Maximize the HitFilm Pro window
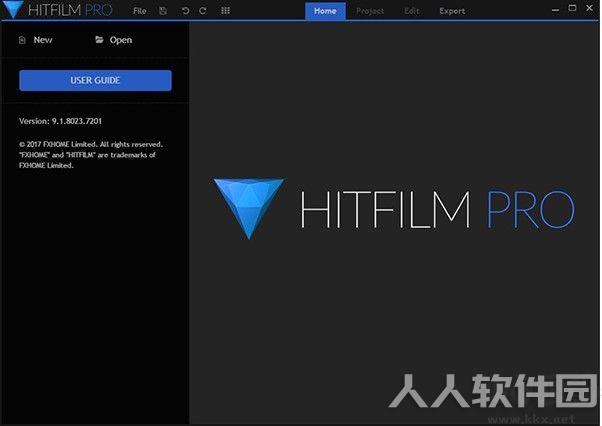Viewport: 602px width, 426px height. (572, 8)
